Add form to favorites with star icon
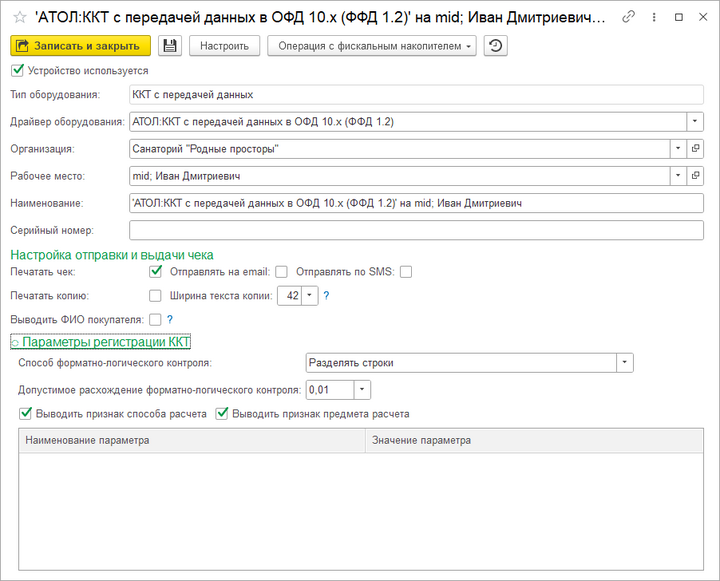 [20, 17]
